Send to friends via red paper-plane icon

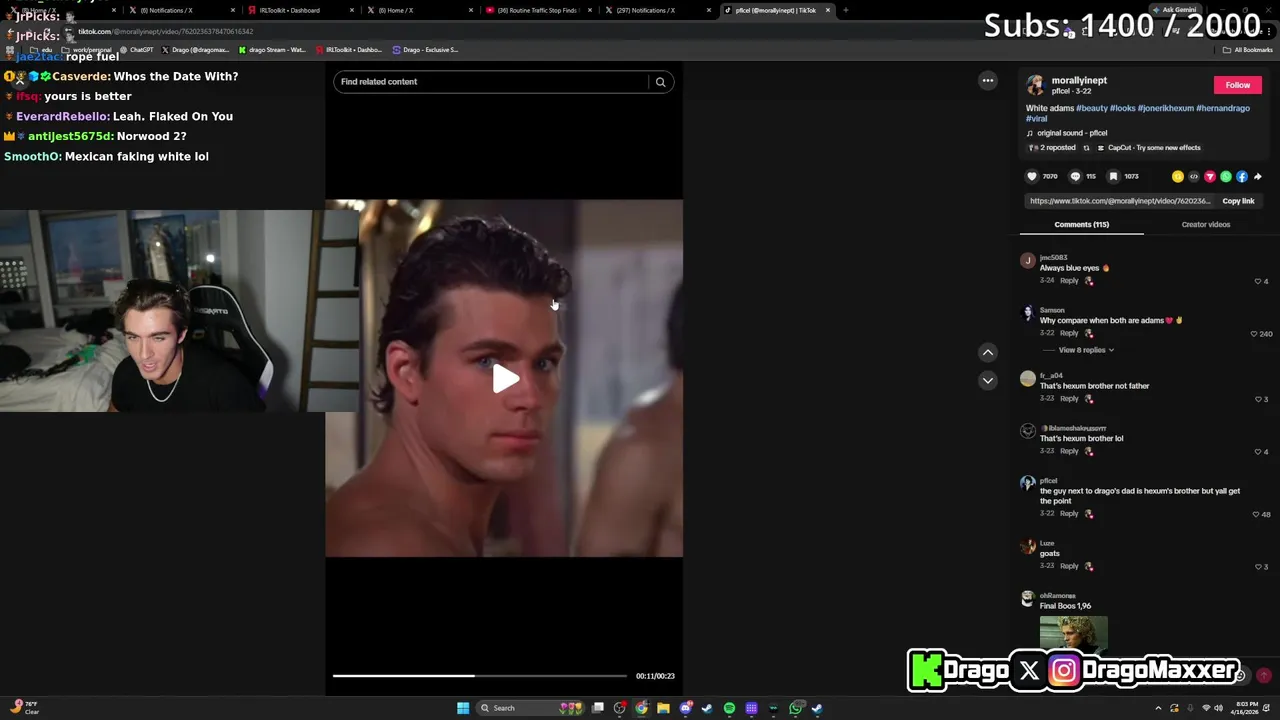click(1210, 177)
